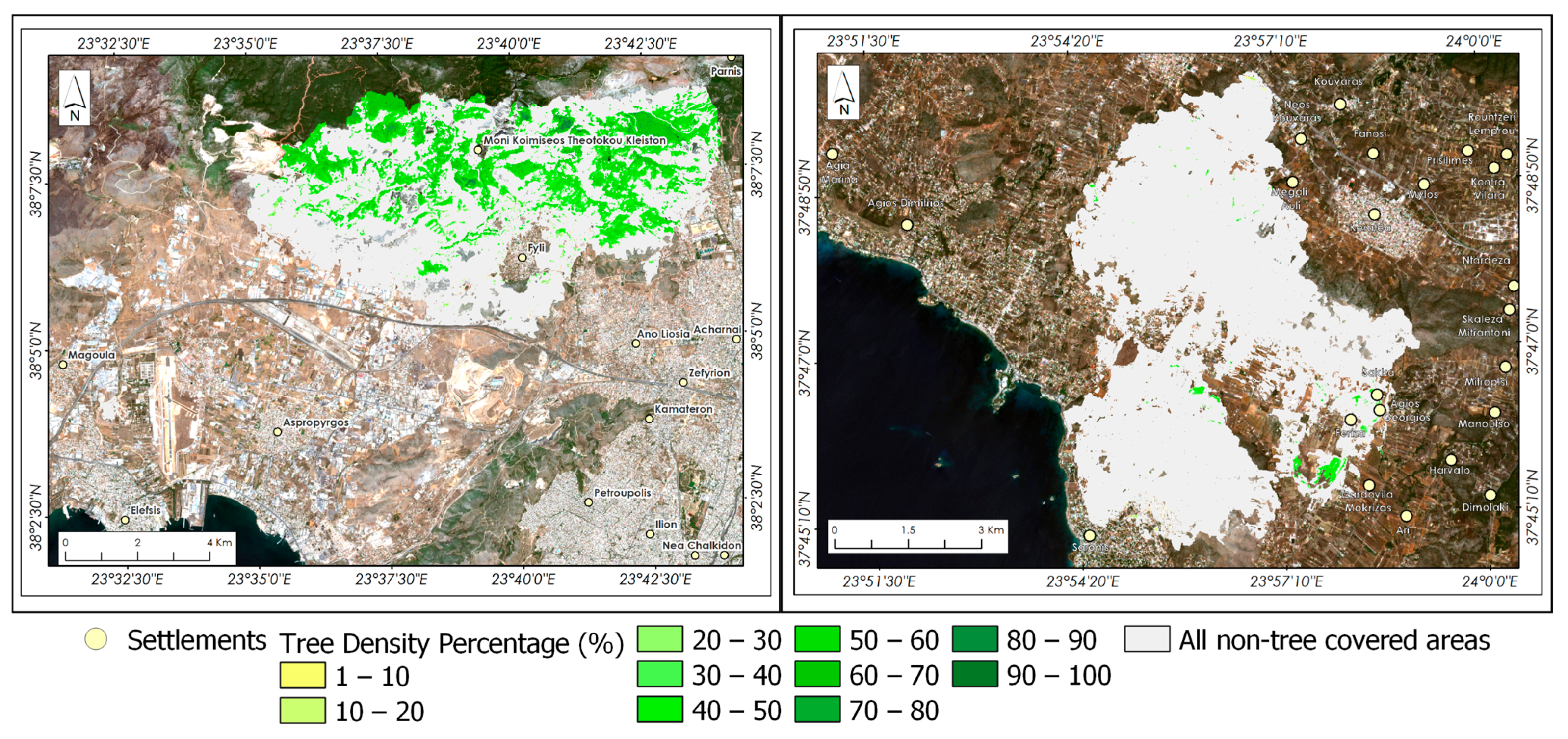Click the Tree Density Percentage legend title
The height and width of the screenshot is (739, 1568).
click(452, 643)
